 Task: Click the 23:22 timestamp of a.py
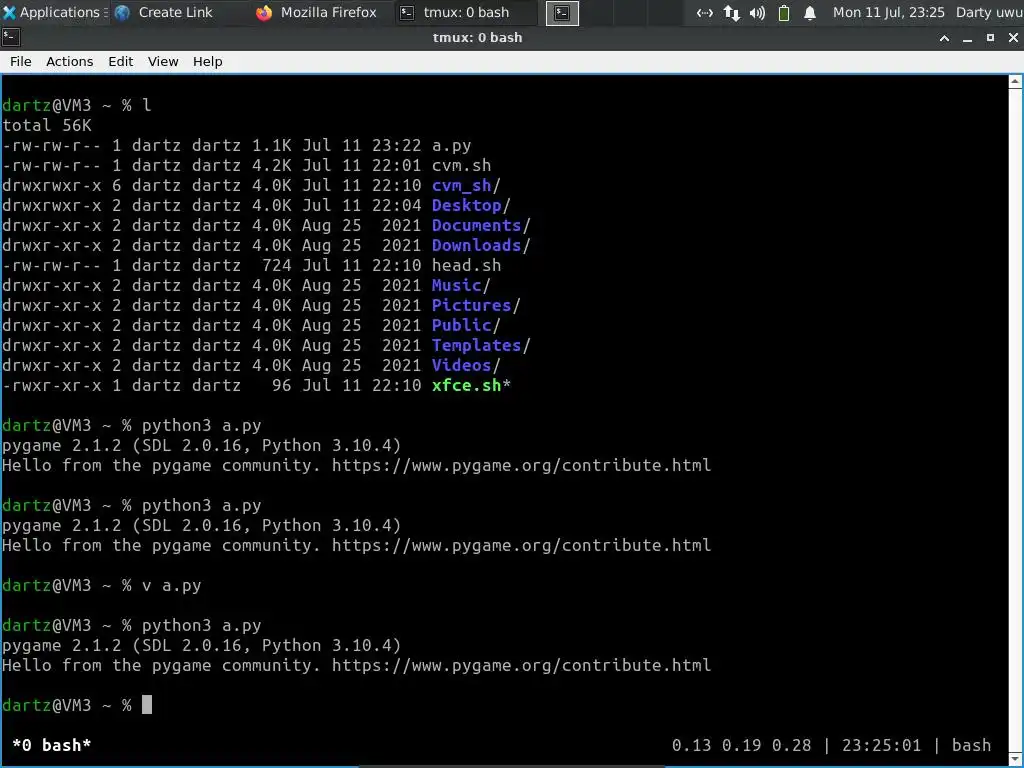tap(396, 146)
